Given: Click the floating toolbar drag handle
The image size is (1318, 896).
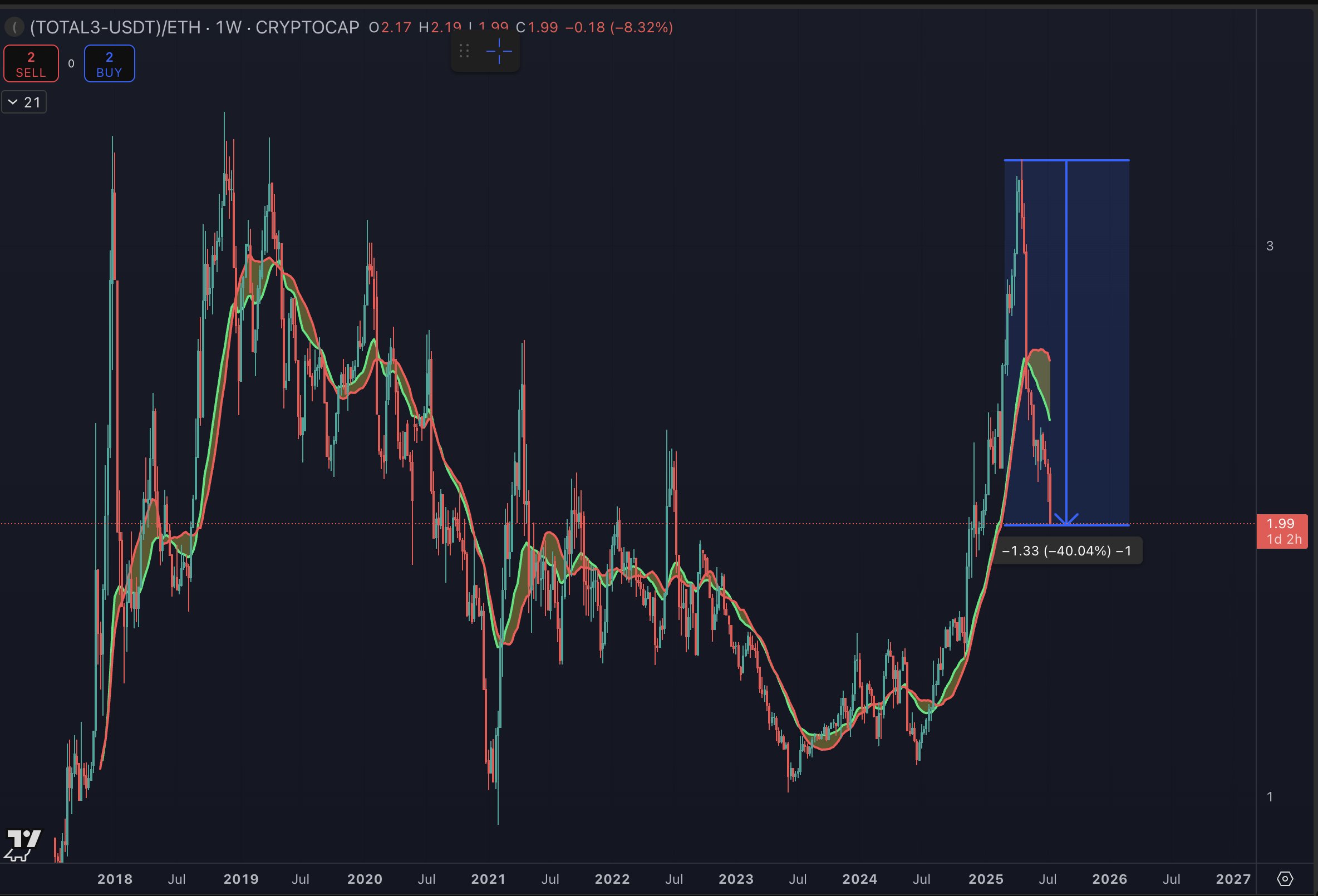Looking at the screenshot, I should pyautogui.click(x=464, y=52).
